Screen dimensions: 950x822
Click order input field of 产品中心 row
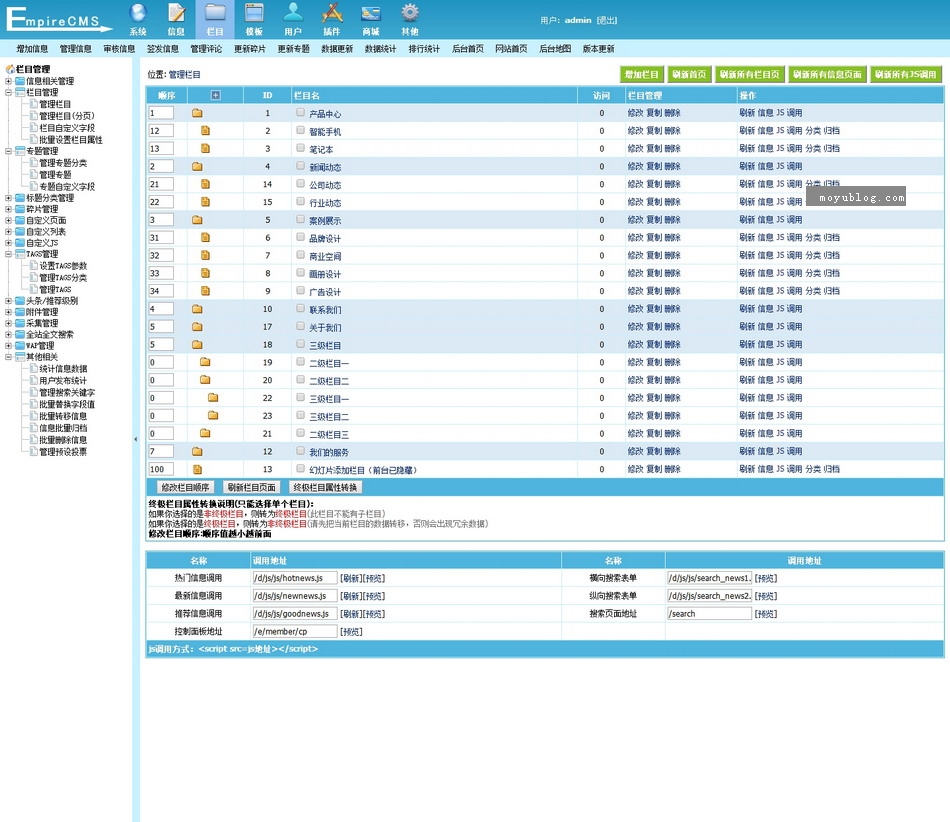point(161,113)
